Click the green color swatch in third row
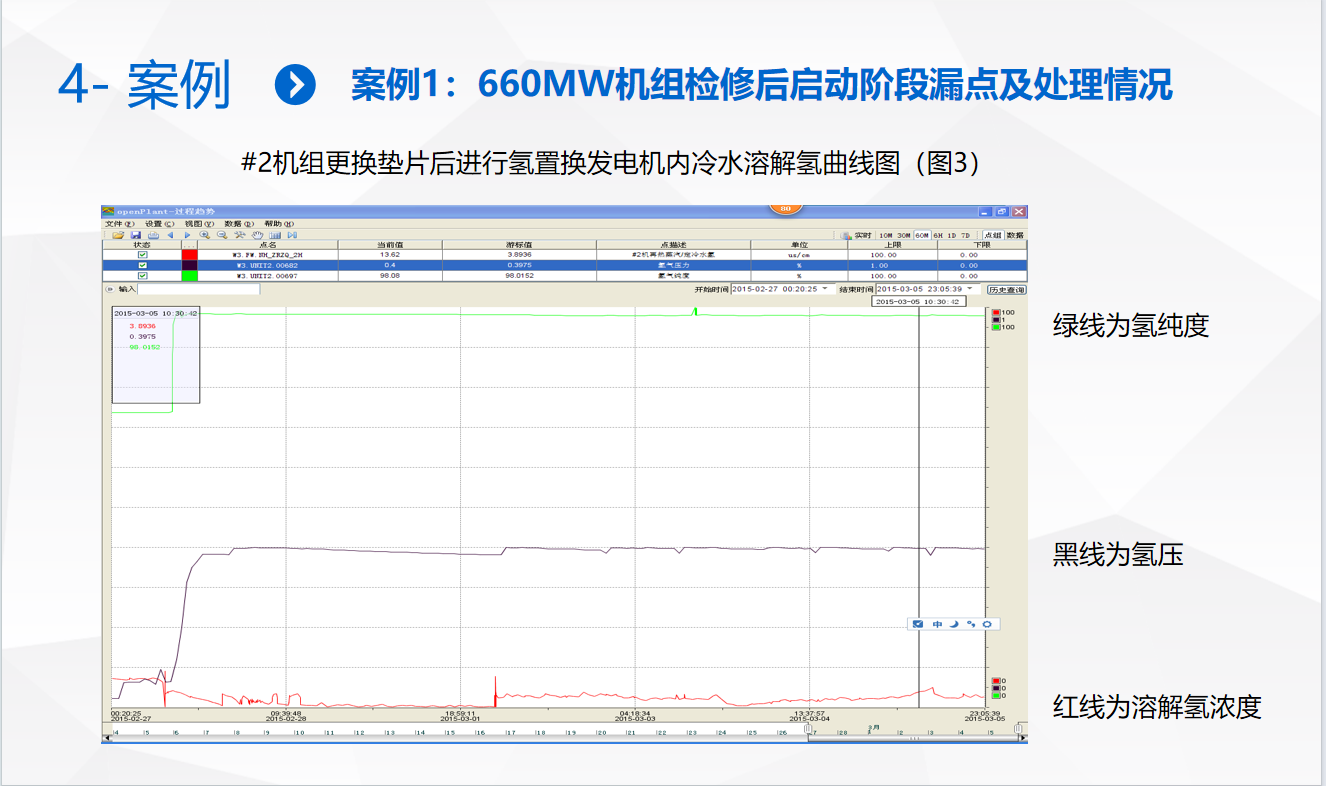Viewport: 1326px width, 786px height. tap(189, 276)
